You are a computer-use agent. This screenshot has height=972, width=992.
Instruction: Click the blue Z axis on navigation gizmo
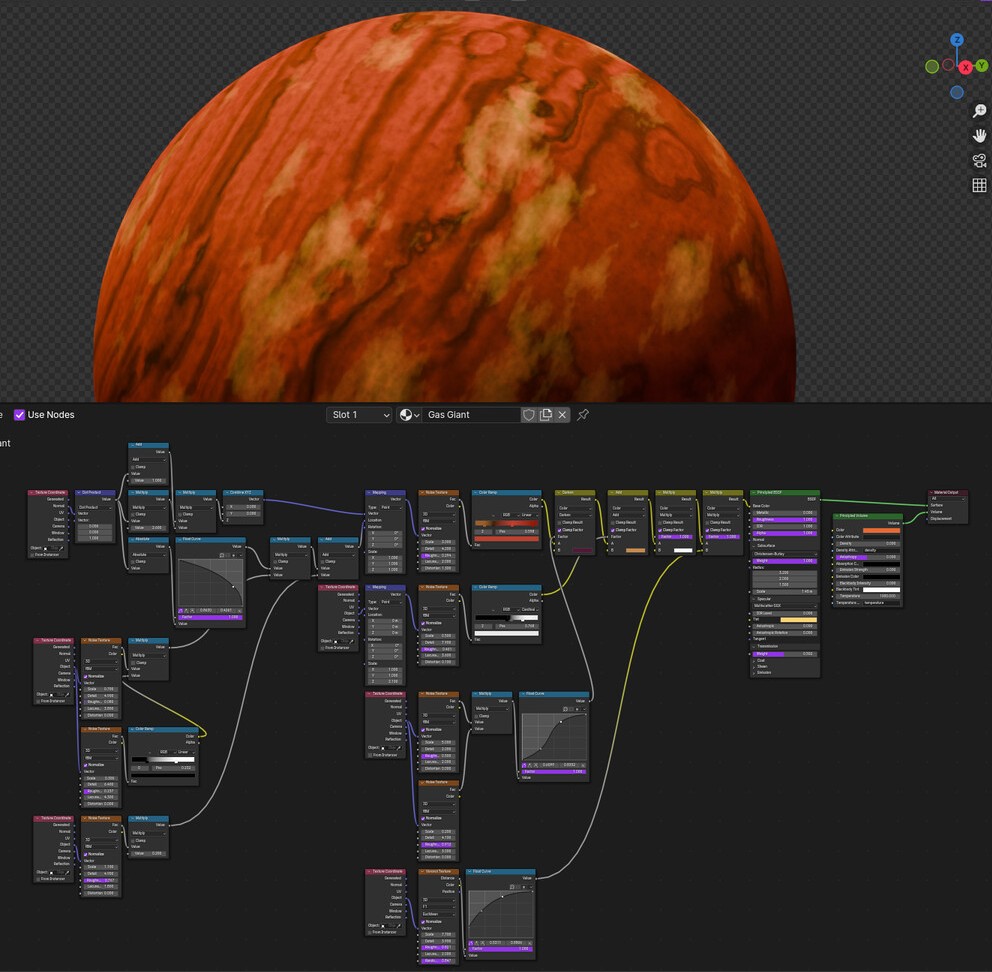click(957, 40)
